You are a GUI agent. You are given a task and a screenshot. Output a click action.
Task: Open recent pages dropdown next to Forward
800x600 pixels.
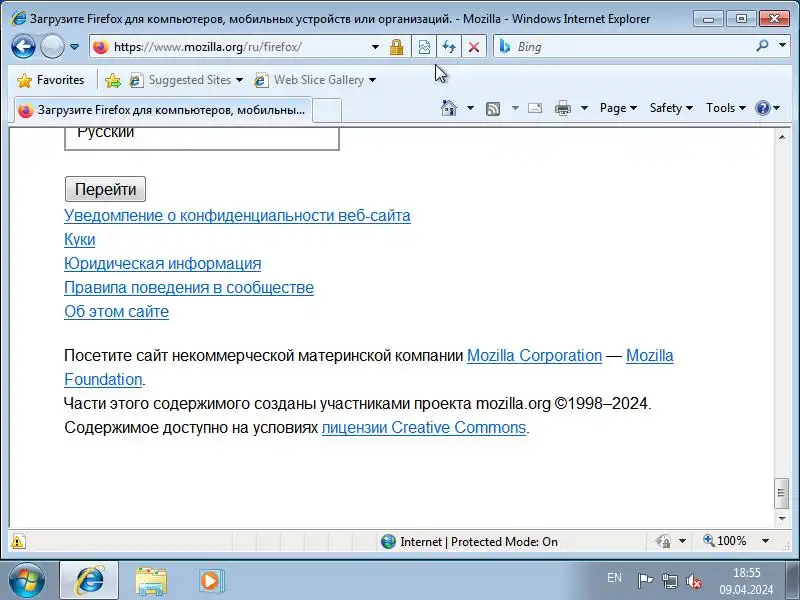coord(74,47)
